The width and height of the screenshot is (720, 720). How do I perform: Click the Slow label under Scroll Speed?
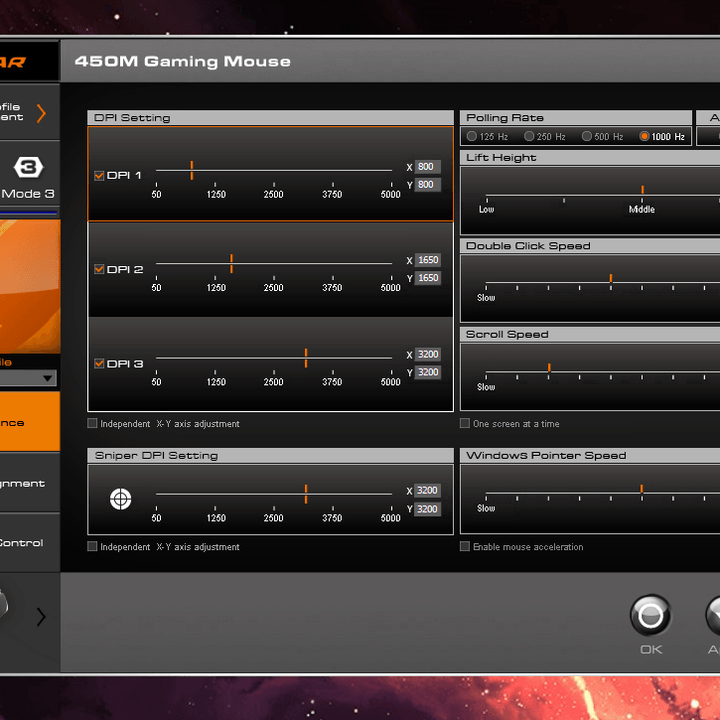pyautogui.click(x=486, y=387)
